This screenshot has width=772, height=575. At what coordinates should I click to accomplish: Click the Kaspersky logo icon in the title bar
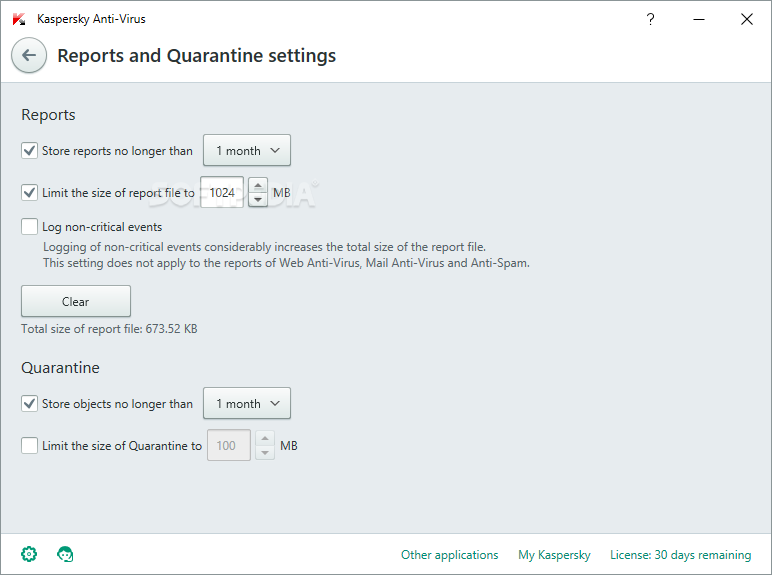(x=19, y=19)
